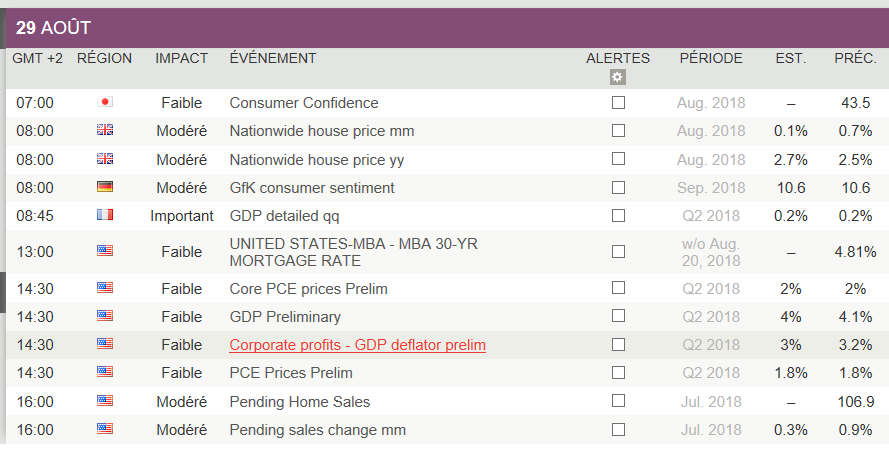Click the French flag on GDP detailed row
Screen dimensions: 889x470
[x=105, y=215]
